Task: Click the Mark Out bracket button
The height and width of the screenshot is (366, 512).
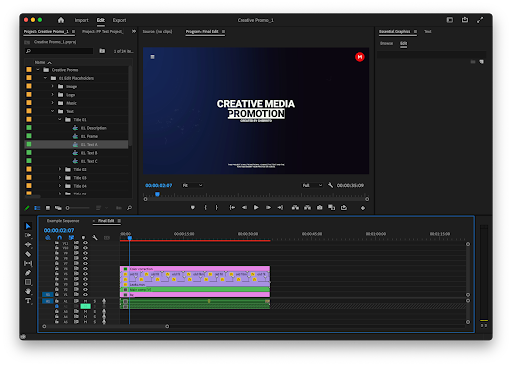Action: [x=217, y=207]
